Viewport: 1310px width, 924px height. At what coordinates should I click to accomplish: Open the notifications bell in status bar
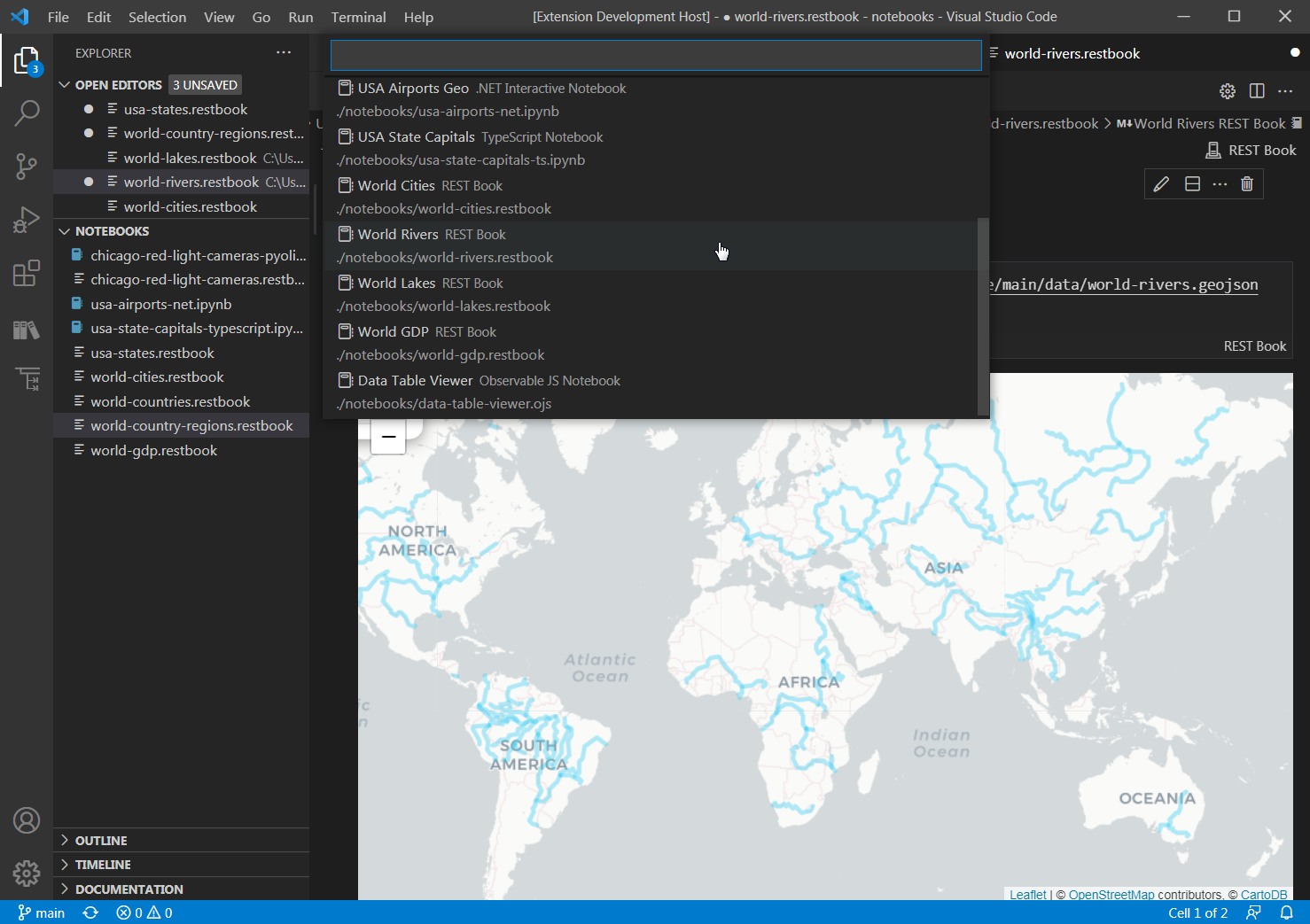pyautogui.click(x=1286, y=912)
